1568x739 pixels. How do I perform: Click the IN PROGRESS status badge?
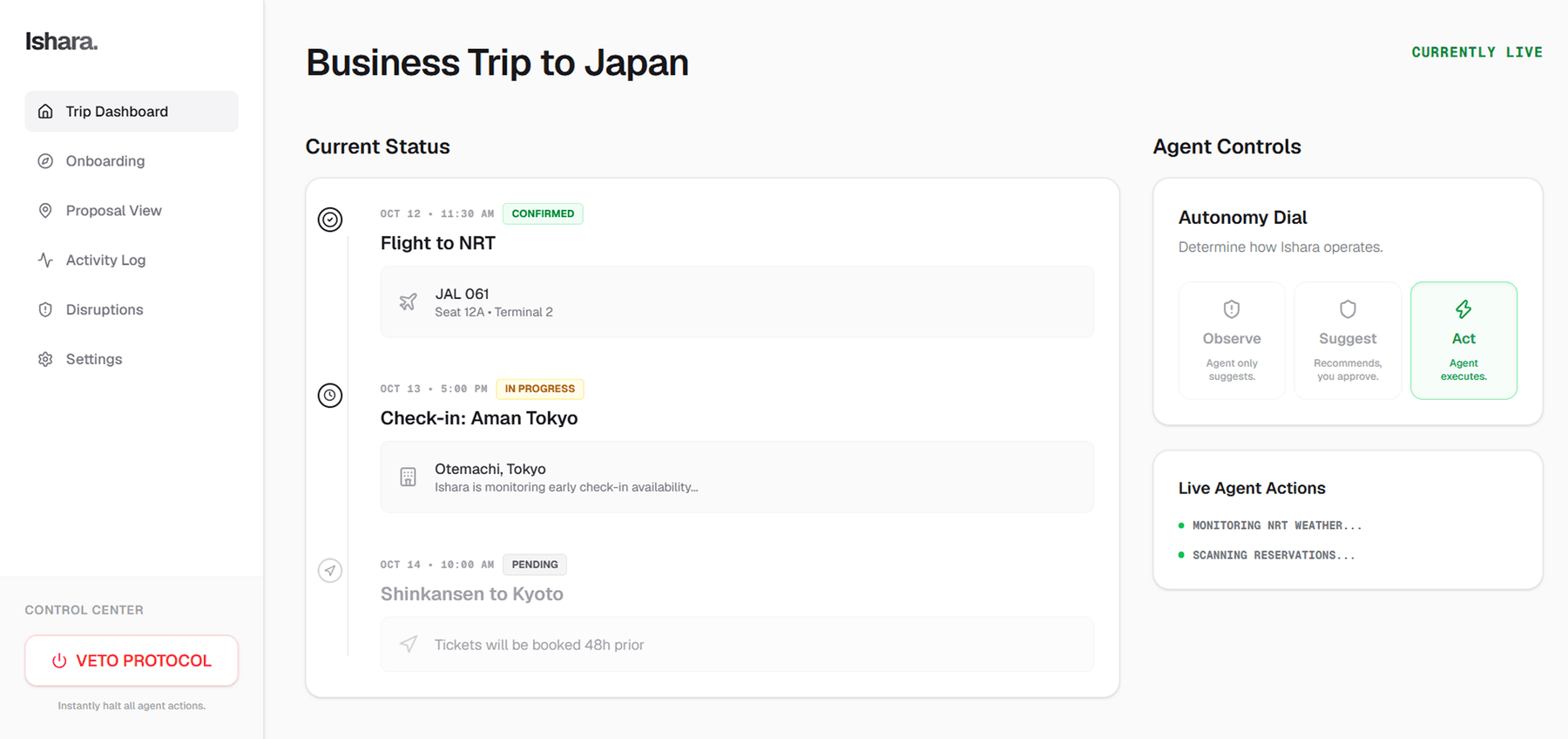[x=540, y=389]
